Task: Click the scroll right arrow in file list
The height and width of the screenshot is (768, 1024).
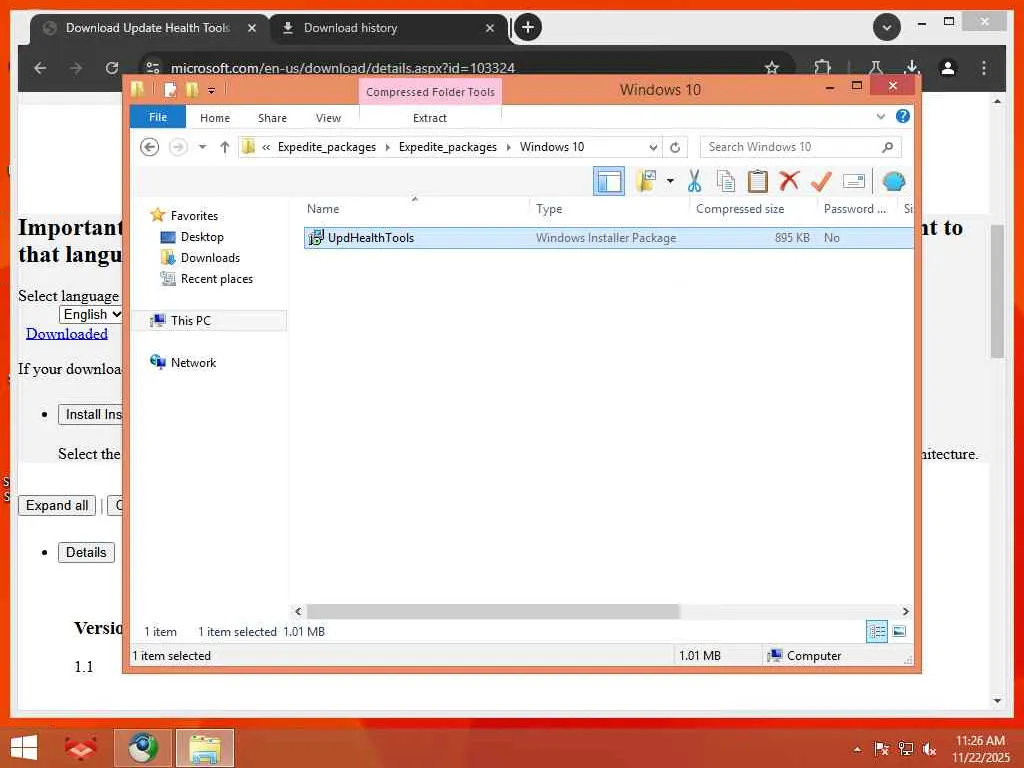Action: pos(905,611)
